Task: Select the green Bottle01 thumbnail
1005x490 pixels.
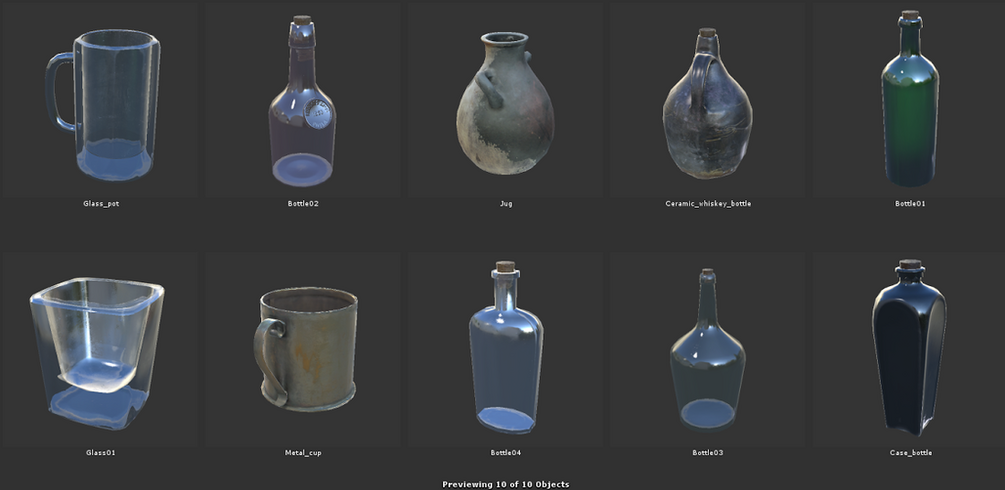Action: [x=910, y=99]
